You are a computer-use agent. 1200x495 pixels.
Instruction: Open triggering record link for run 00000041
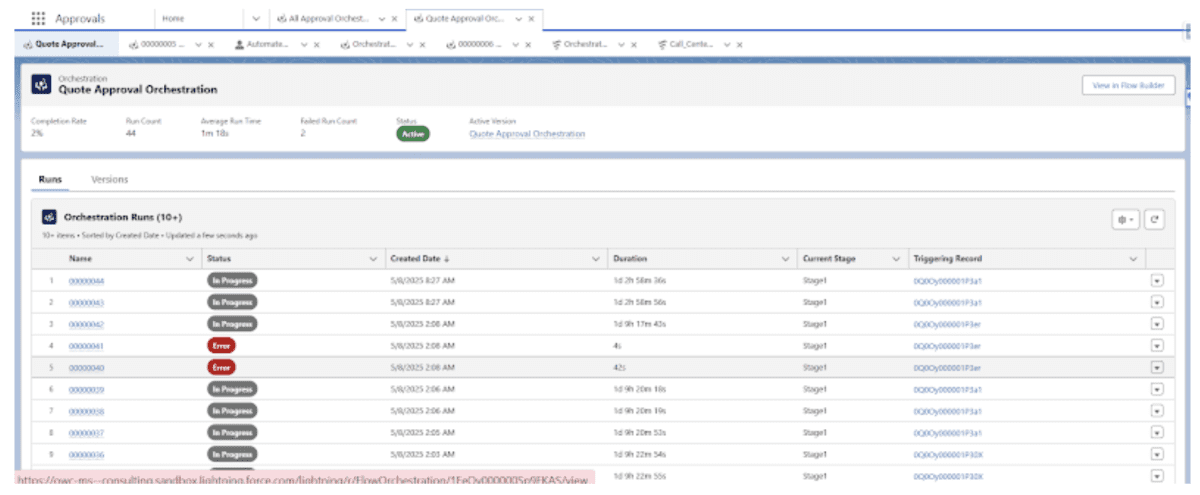pos(947,346)
